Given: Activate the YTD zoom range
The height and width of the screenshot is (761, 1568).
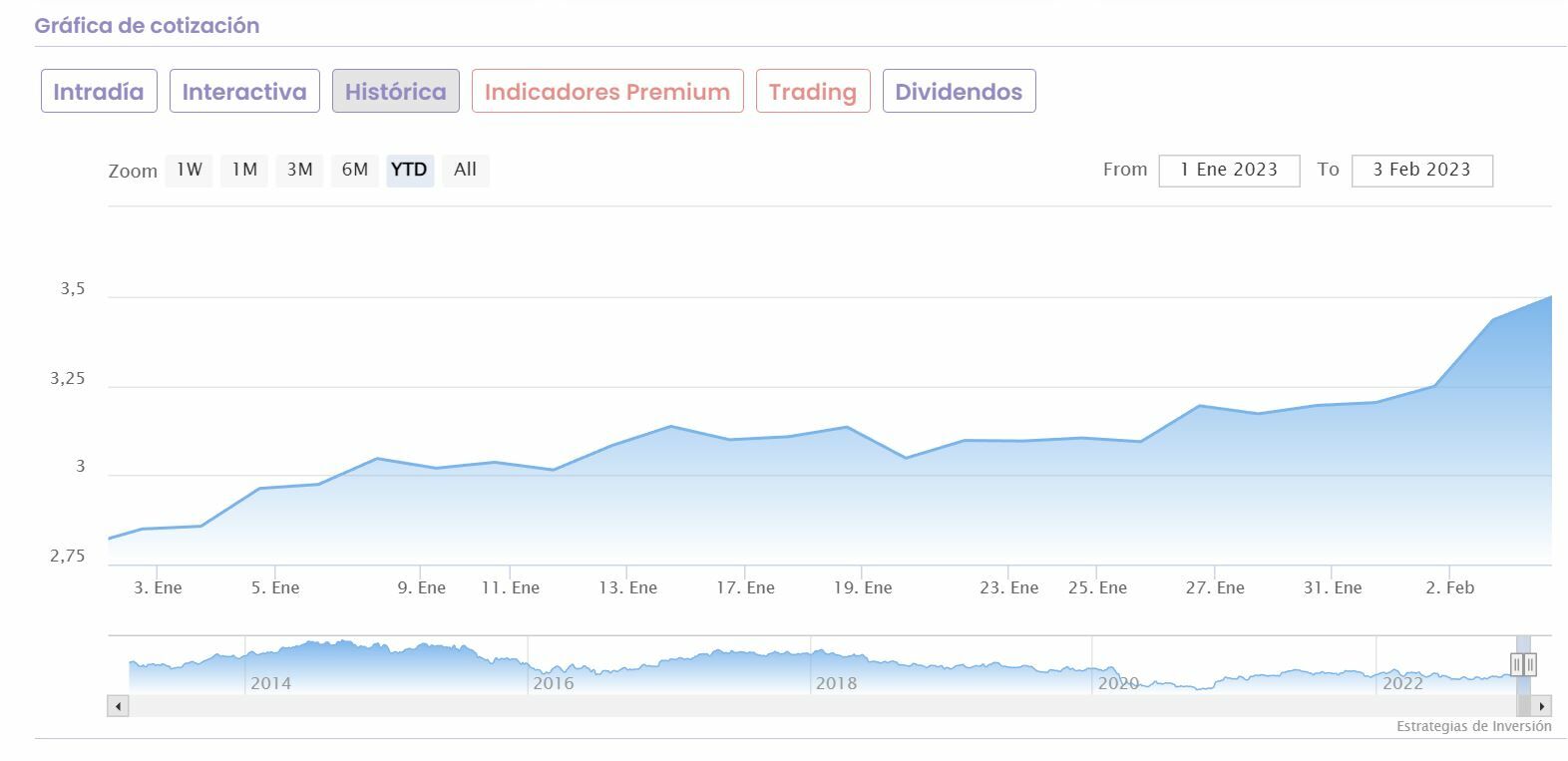Looking at the screenshot, I should point(409,170).
